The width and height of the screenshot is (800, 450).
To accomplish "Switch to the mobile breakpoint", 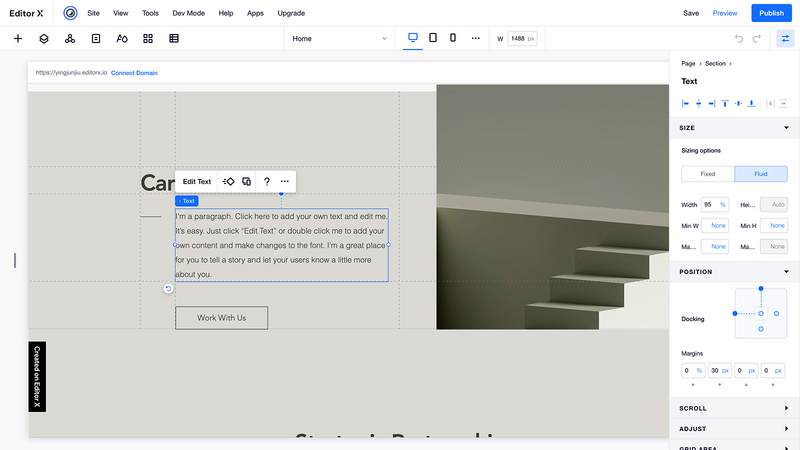I will pyautogui.click(x=453, y=38).
